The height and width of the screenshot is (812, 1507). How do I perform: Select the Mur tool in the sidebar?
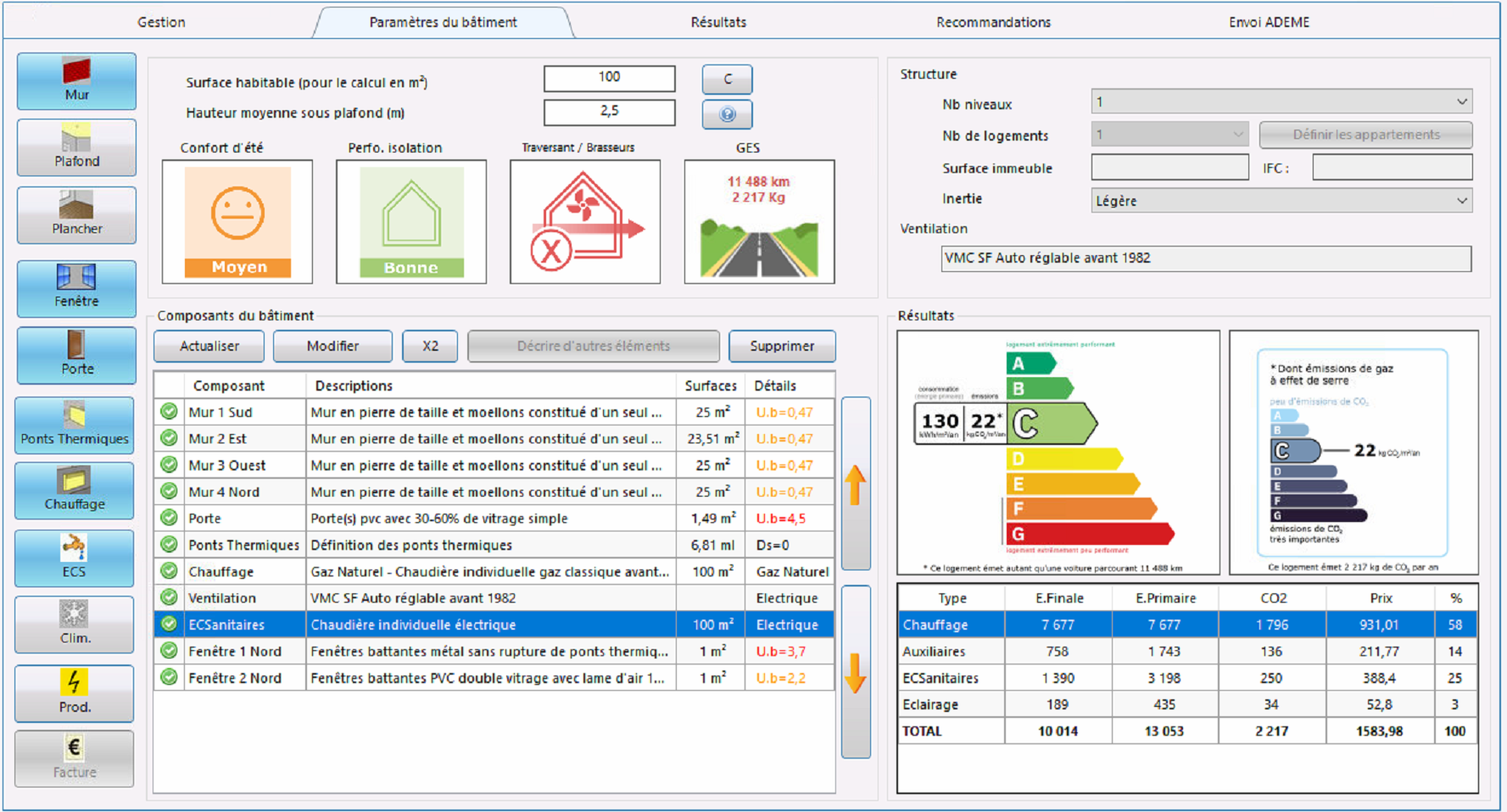(75, 81)
